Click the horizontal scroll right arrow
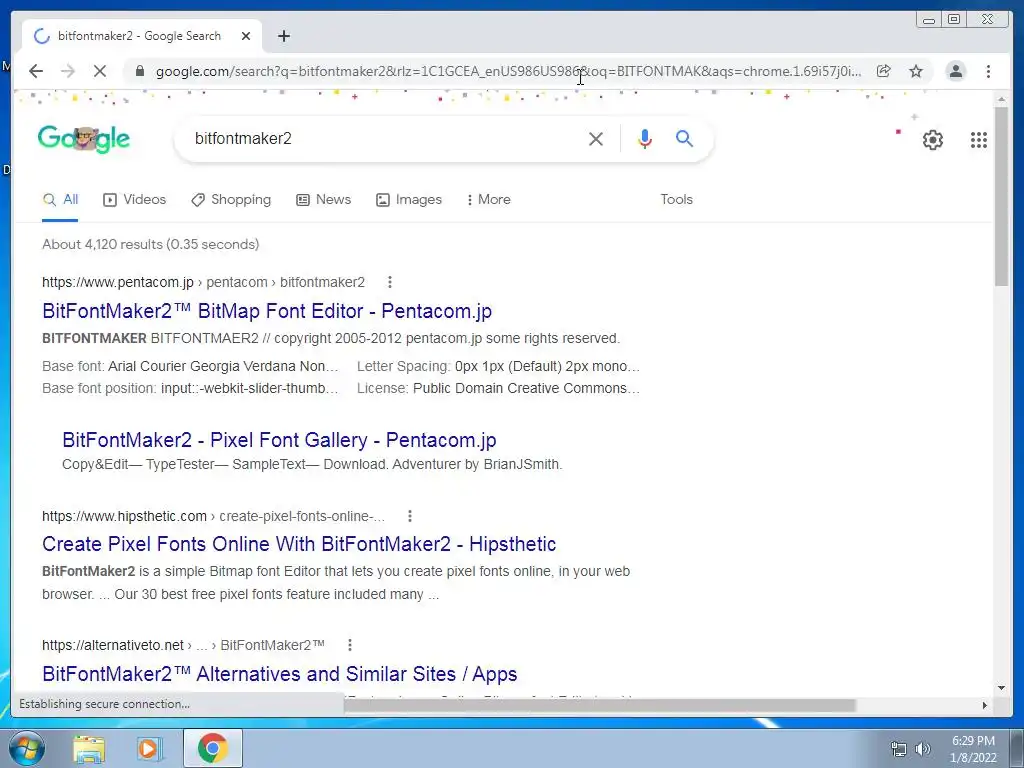The width and height of the screenshot is (1024, 768). 985,705
